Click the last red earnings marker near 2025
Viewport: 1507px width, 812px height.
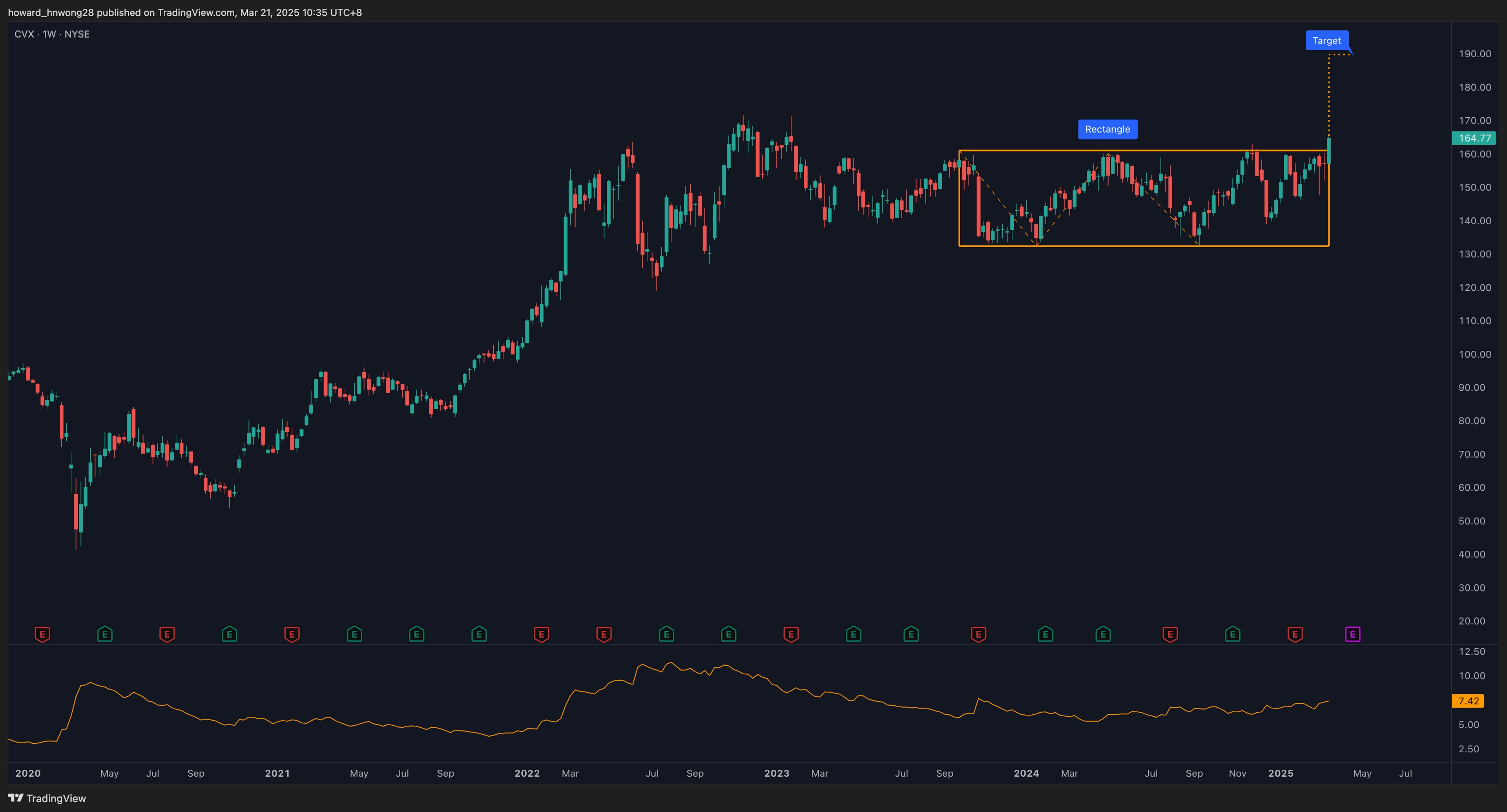point(1295,634)
